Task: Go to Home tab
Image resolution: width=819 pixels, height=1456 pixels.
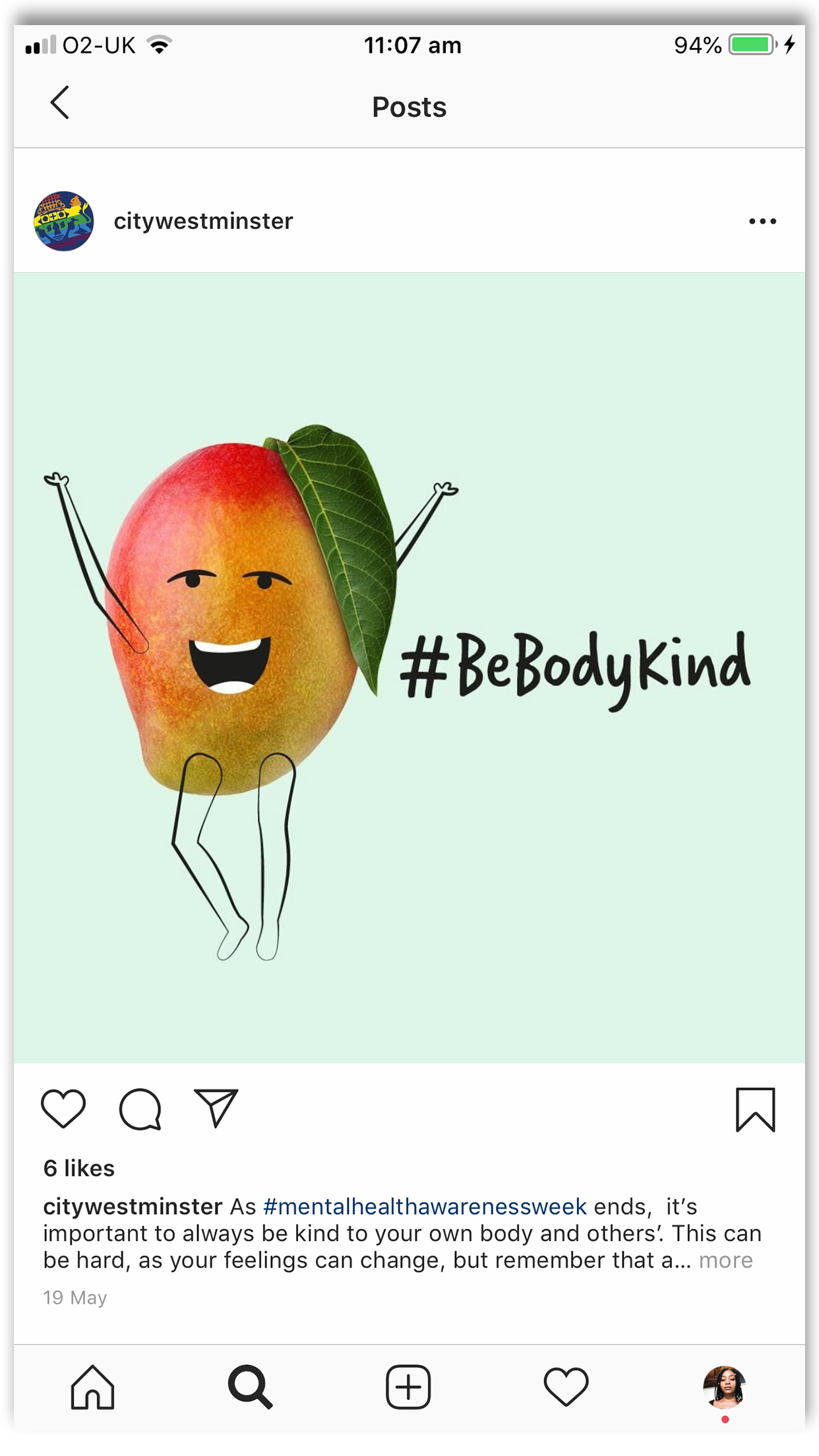Action: click(x=93, y=1387)
